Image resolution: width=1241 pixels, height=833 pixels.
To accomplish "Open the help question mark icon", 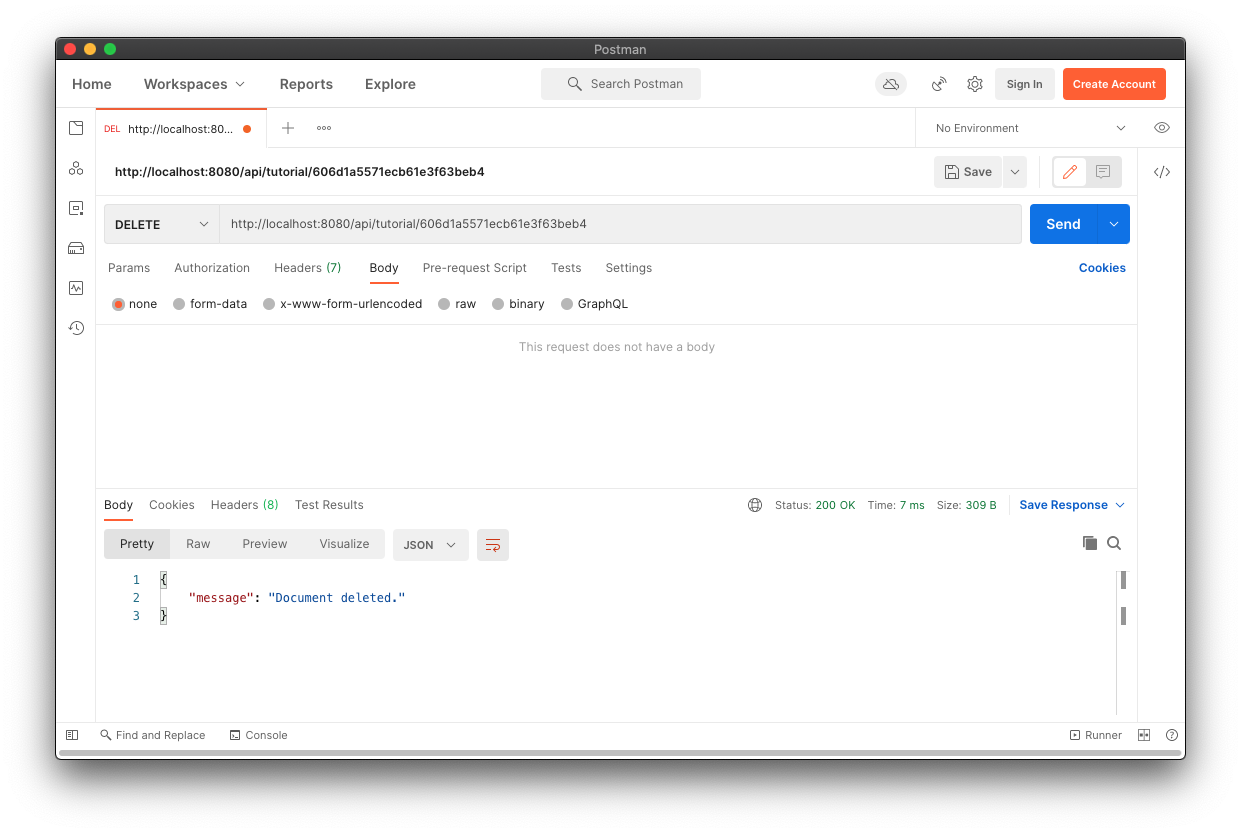I will click(x=1172, y=735).
